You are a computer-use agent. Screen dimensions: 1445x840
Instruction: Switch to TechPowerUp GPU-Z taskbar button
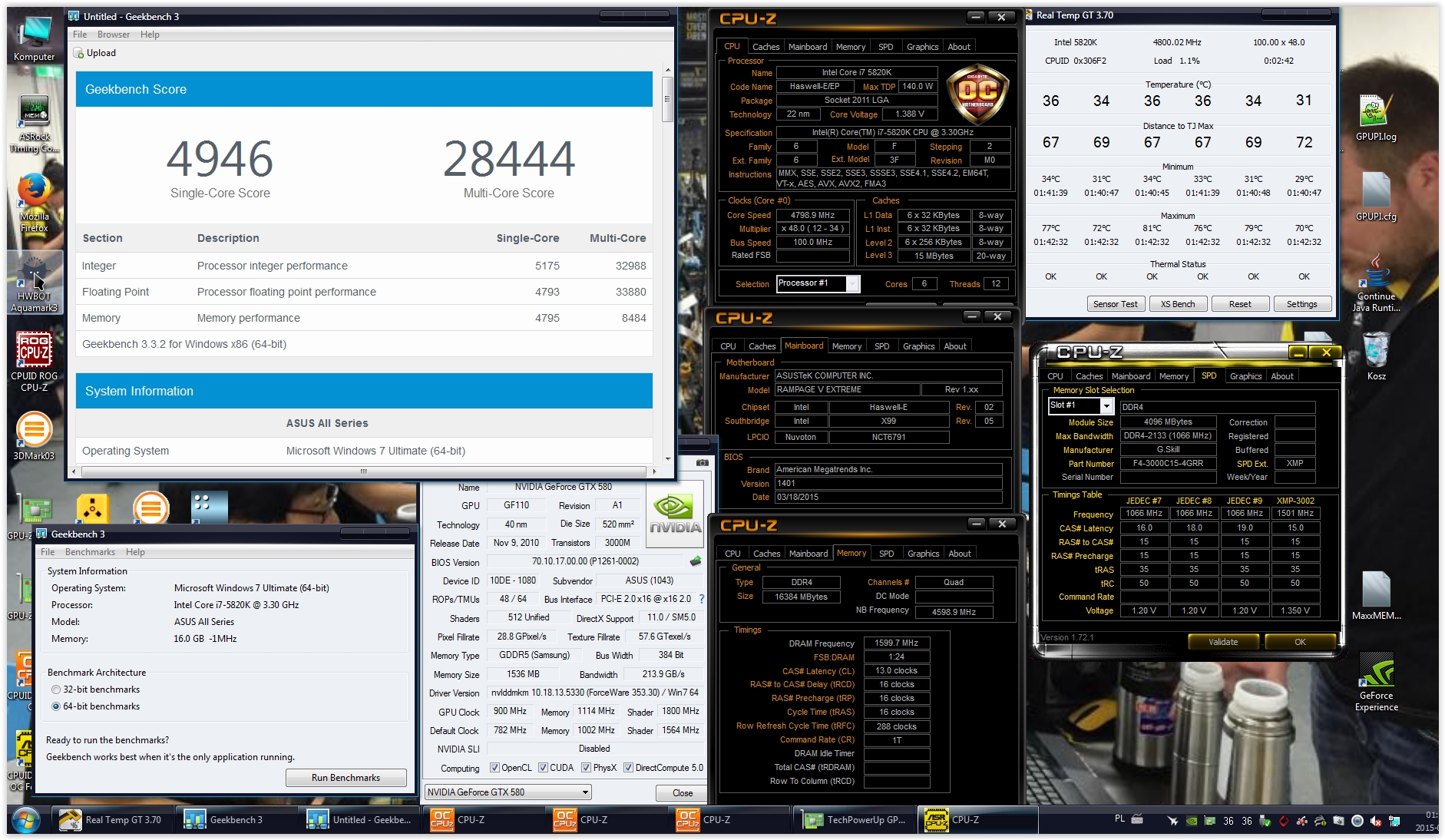click(854, 820)
